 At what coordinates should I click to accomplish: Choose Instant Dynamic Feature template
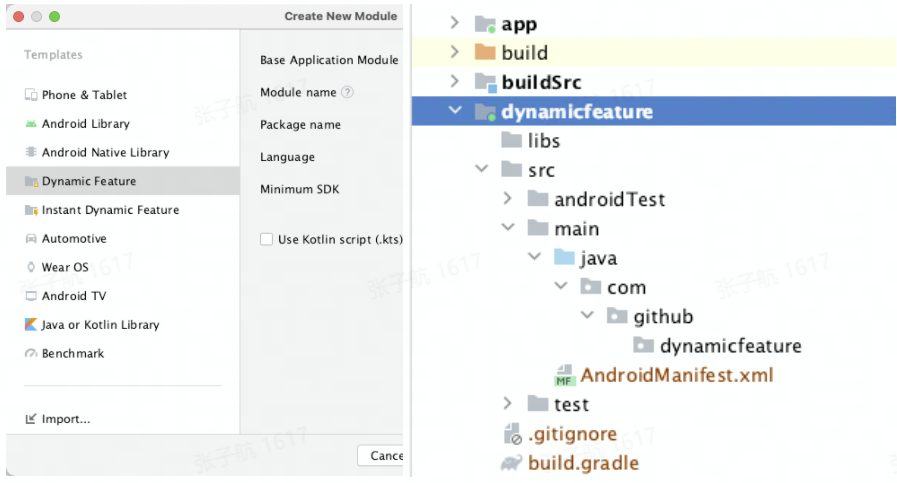pyautogui.click(x=110, y=210)
